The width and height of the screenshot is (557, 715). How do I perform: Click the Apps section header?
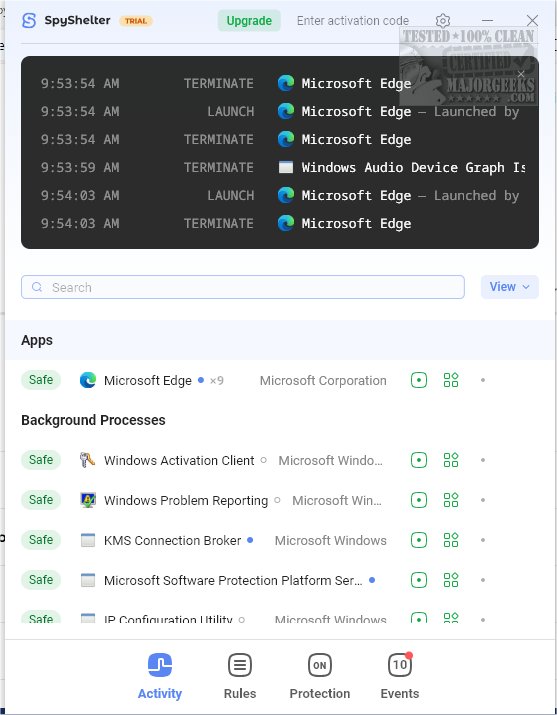click(x=37, y=340)
